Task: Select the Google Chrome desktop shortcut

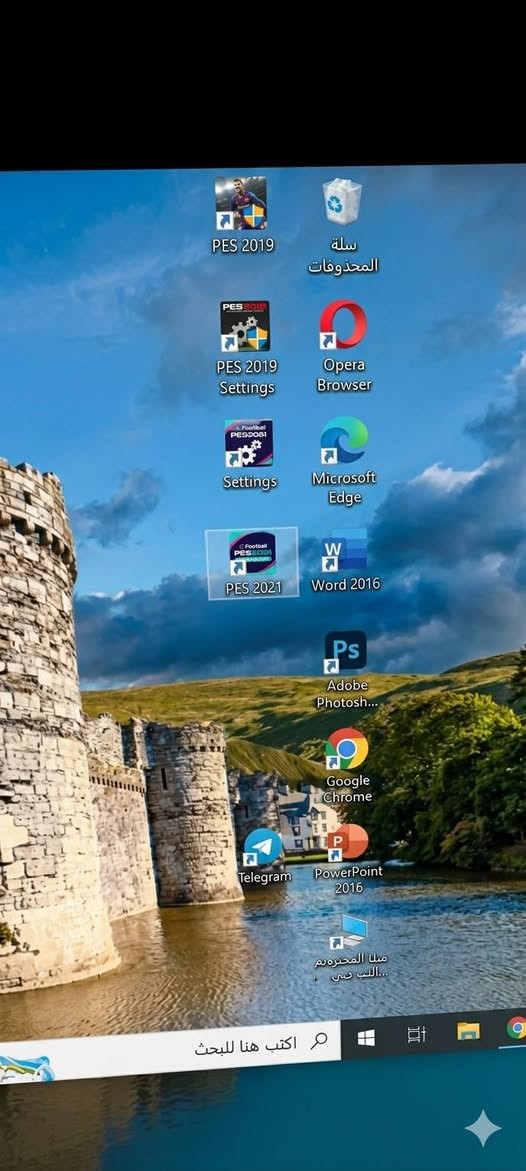Action: pyautogui.click(x=347, y=766)
